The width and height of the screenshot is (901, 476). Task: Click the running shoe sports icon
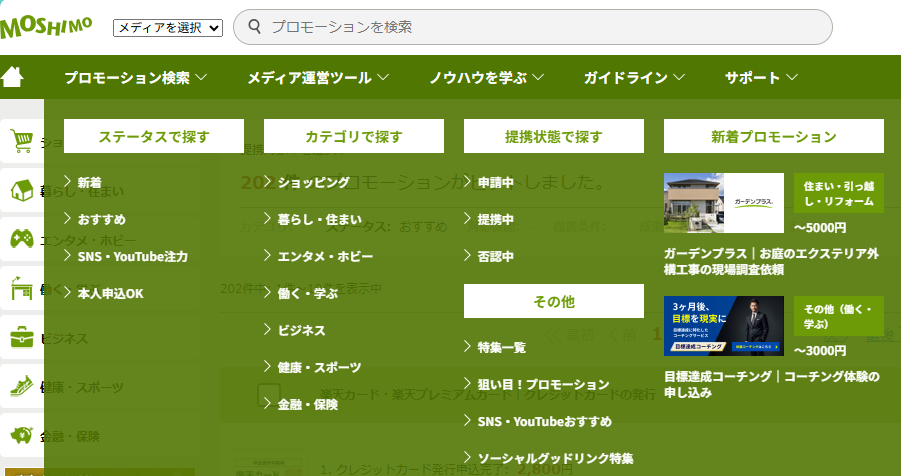point(21,387)
